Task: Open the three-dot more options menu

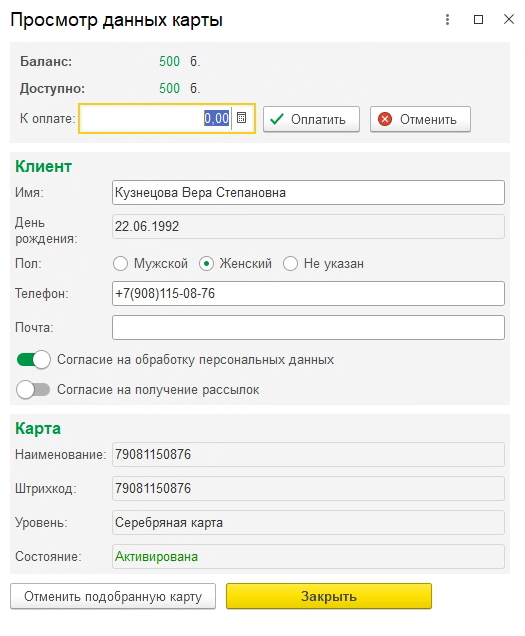Action: (x=447, y=19)
